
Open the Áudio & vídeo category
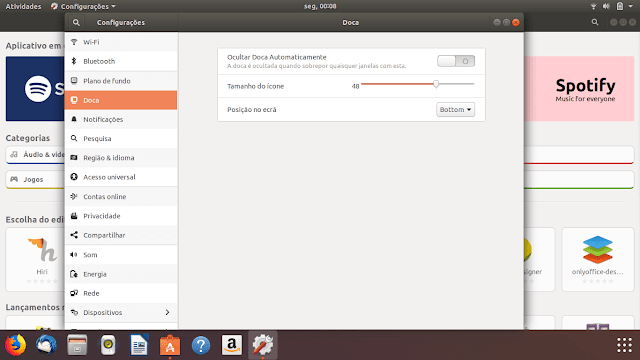click(x=35, y=155)
